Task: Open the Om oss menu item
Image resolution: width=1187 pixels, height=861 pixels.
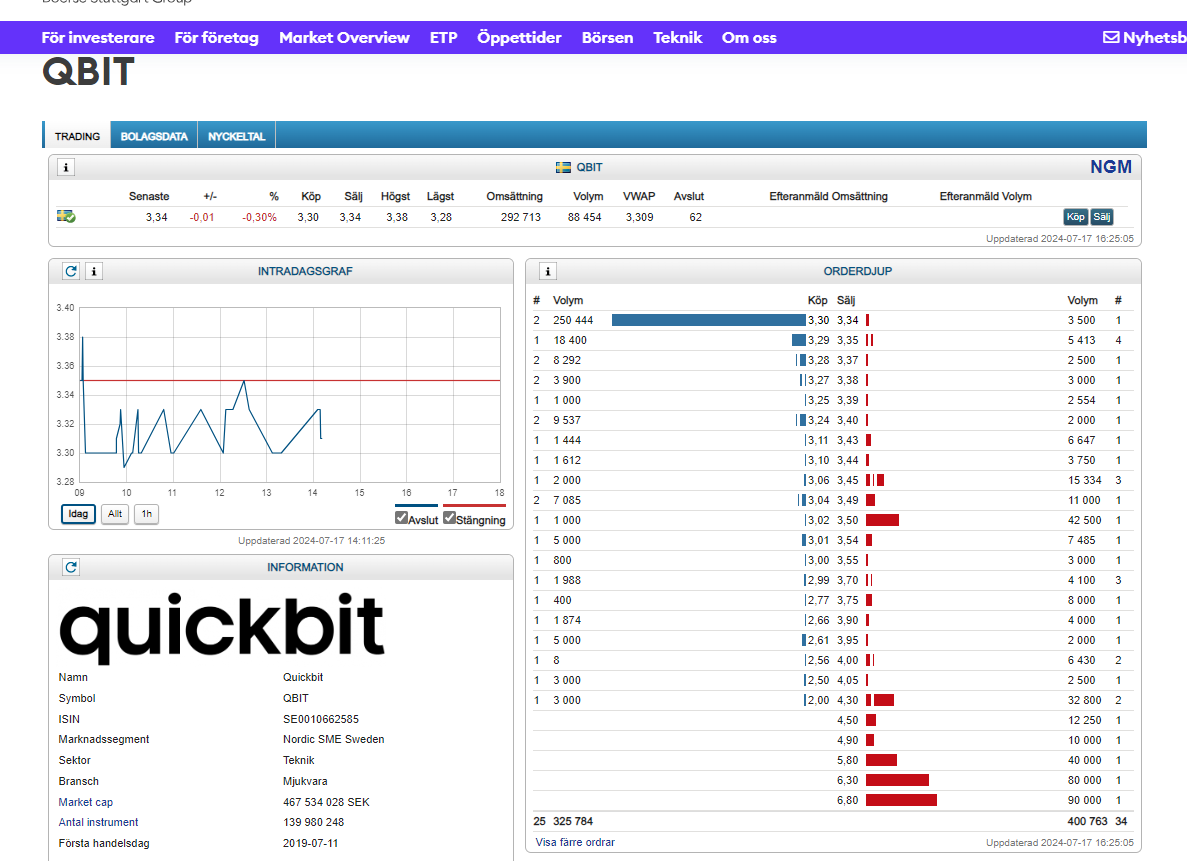Action: [x=749, y=38]
